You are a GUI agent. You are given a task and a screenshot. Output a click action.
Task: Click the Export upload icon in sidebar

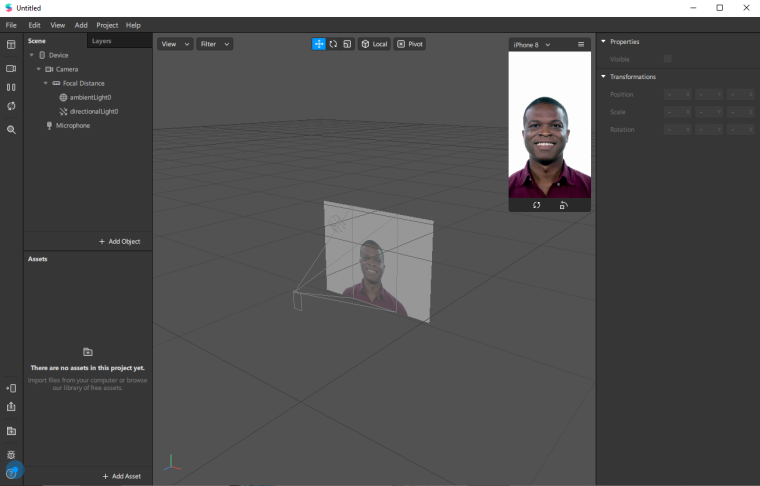coord(11,407)
